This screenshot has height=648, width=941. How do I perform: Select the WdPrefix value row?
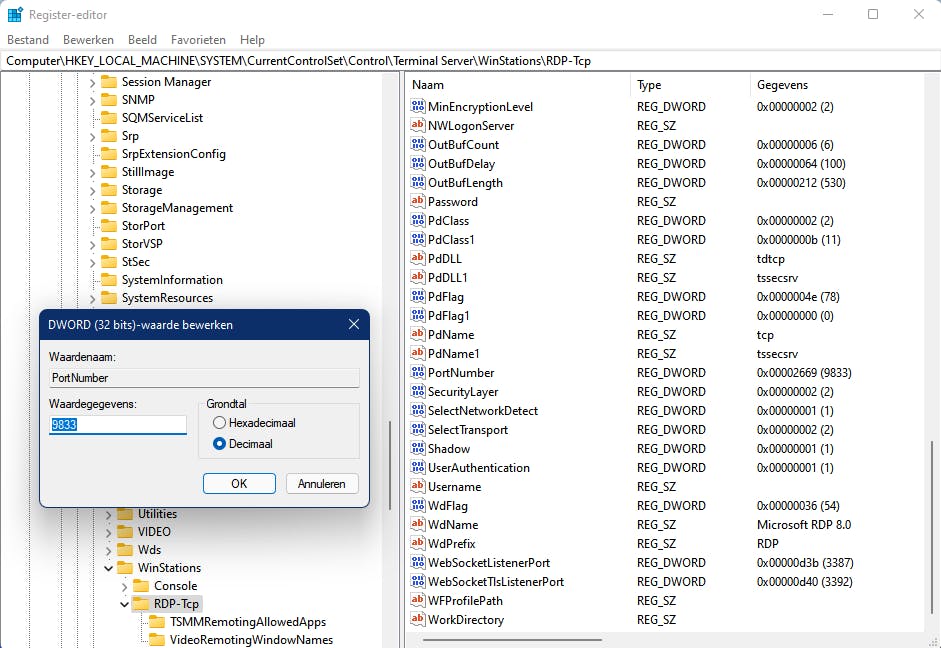click(x=664, y=544)
